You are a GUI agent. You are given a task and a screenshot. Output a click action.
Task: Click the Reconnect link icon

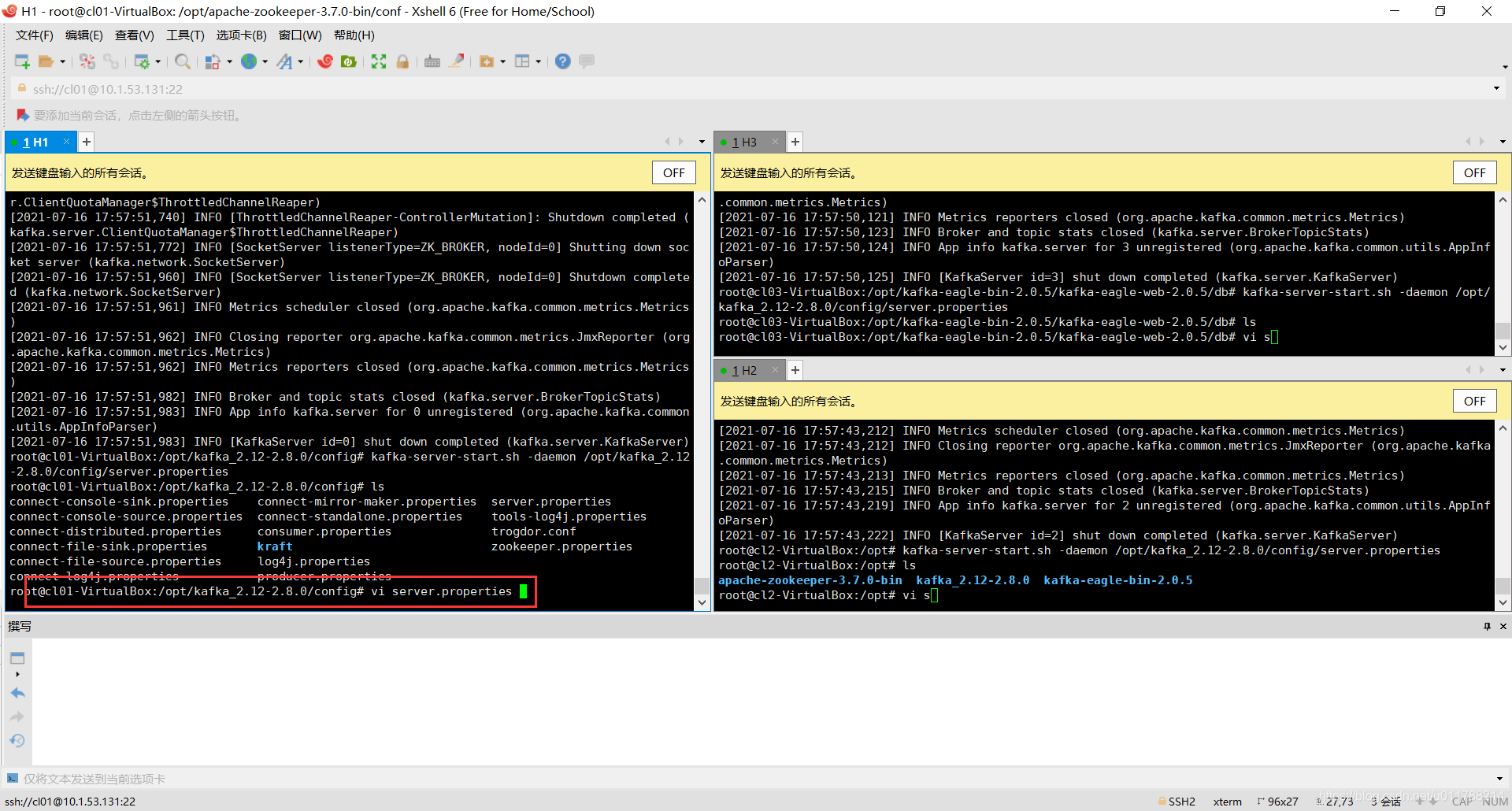tap(111, 61)
